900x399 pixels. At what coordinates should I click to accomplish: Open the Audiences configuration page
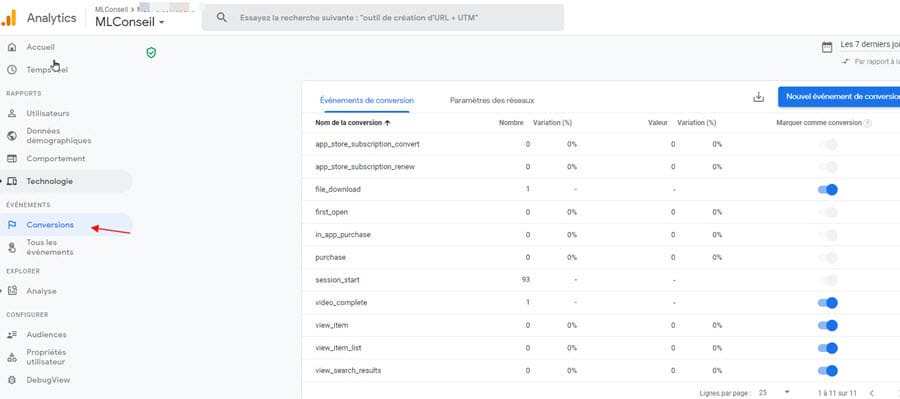(x=46, y=335)
